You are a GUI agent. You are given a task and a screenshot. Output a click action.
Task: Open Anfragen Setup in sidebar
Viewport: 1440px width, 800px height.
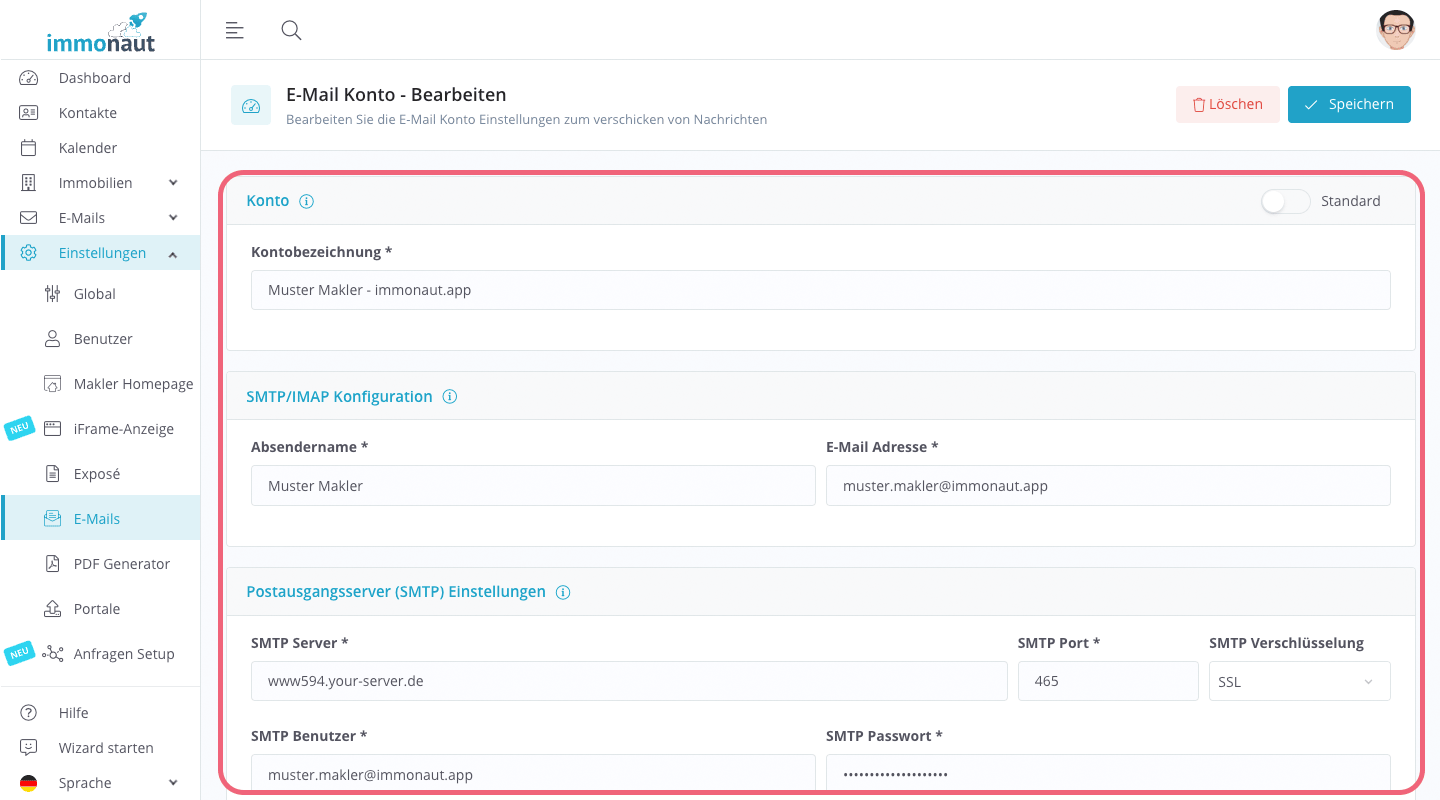(x=123, y=654)
